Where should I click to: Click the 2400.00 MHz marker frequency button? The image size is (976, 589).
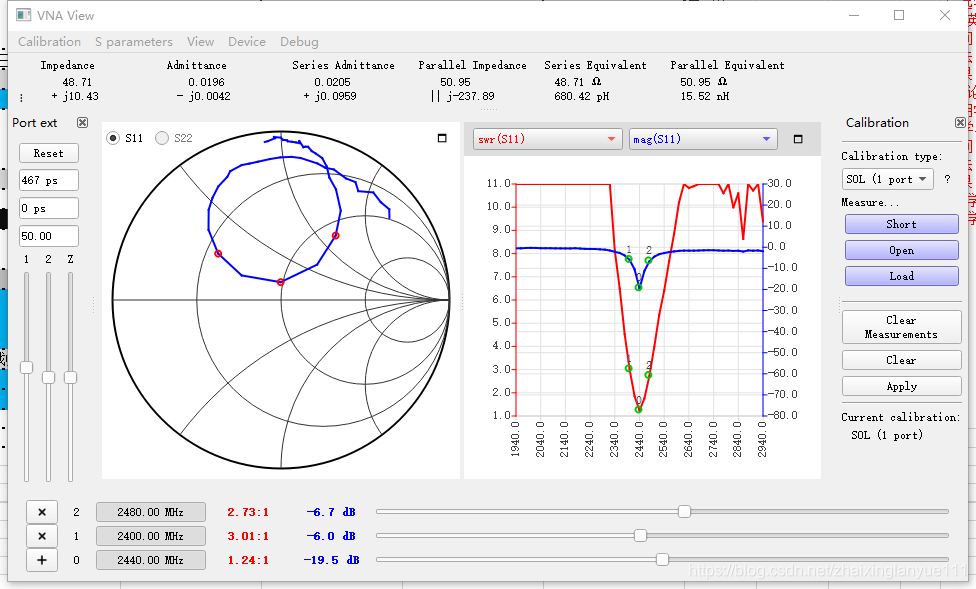pyautogui.click(x=151, y=536)
